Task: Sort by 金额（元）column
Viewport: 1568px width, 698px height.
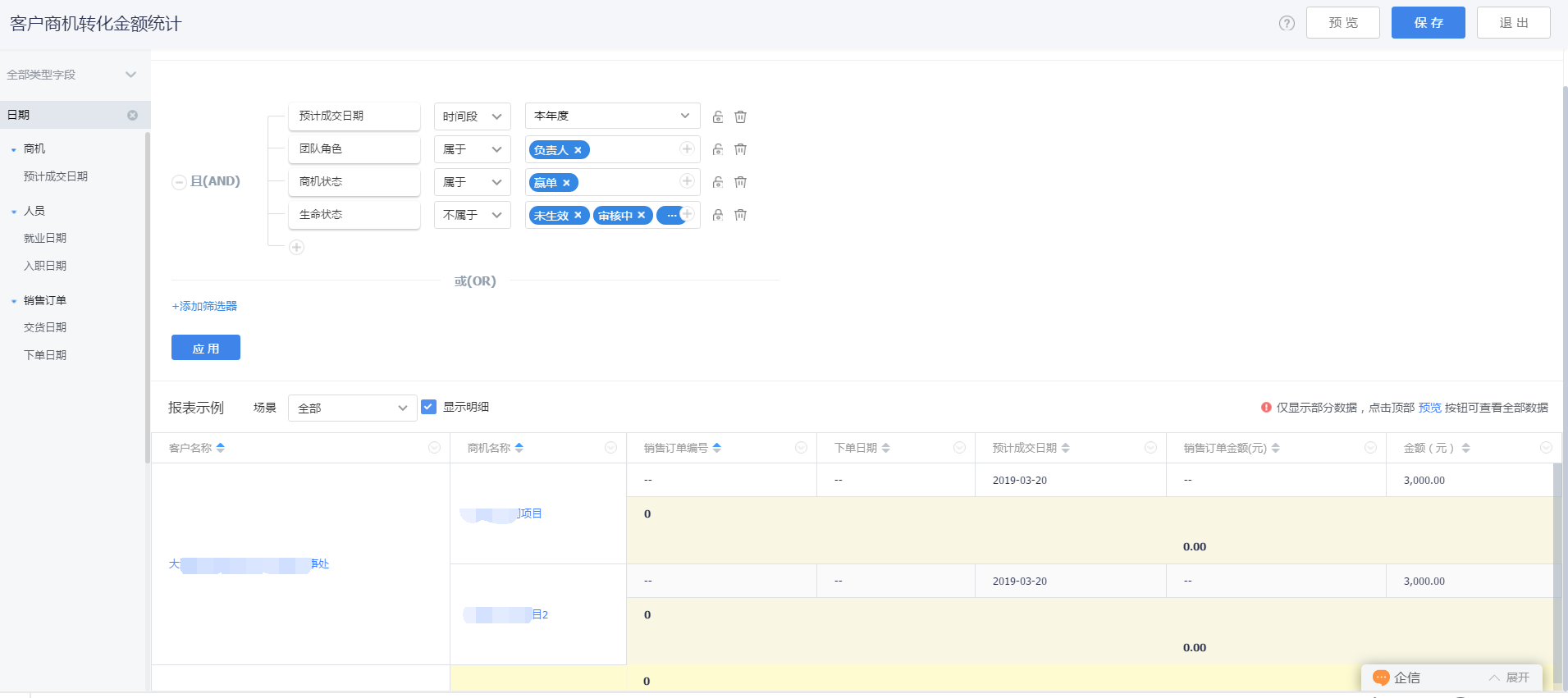Action: (1466, 448)
